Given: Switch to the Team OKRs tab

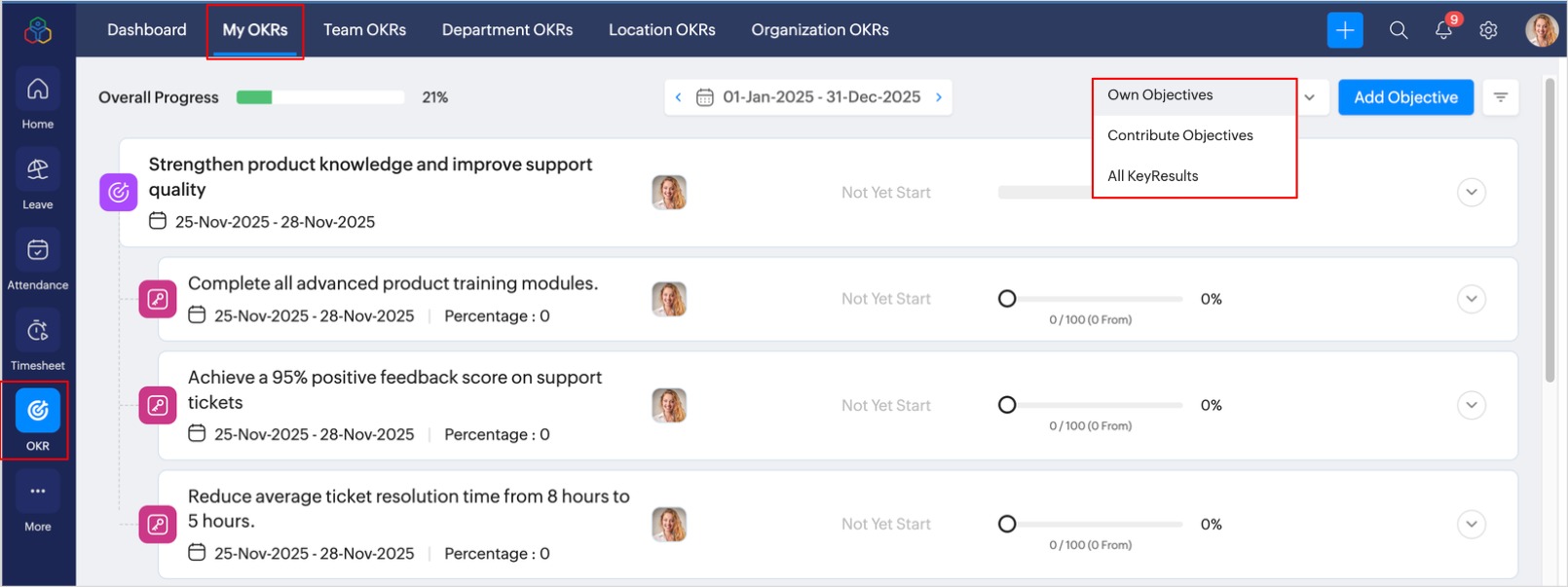Looking at the screenshot, I should (364, 30).
